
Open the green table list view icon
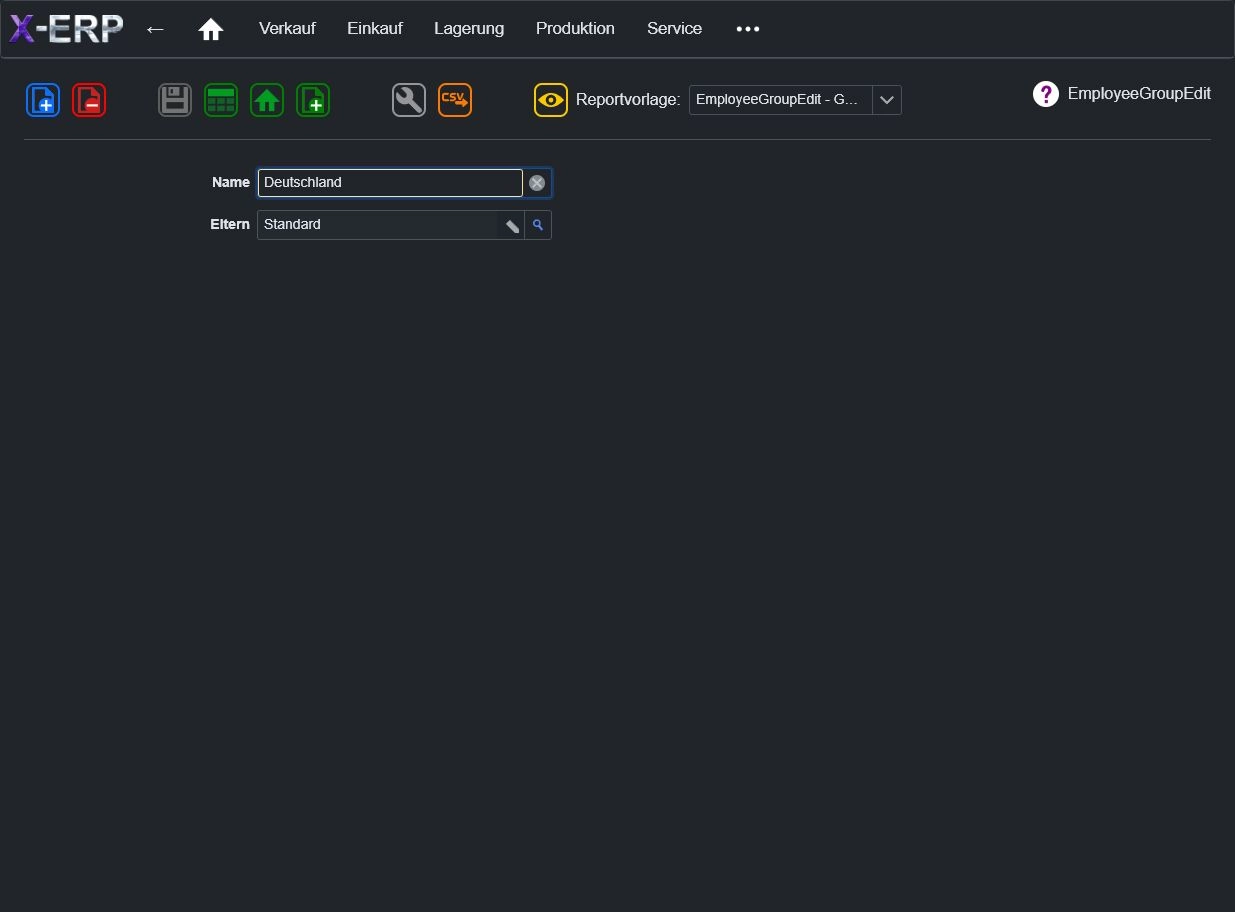point(221,100)
